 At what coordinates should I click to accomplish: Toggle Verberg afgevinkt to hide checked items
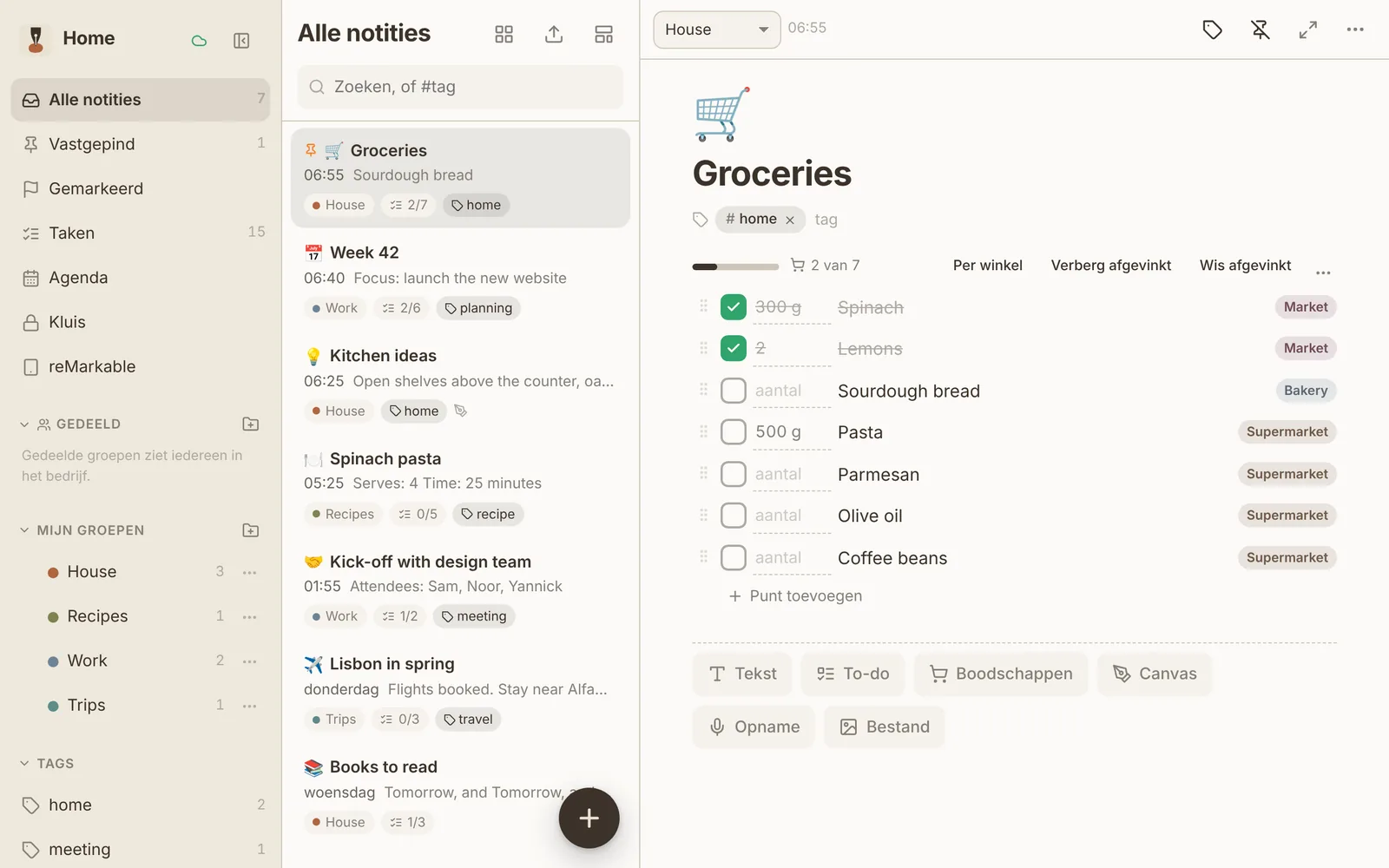coord(1110,266)
